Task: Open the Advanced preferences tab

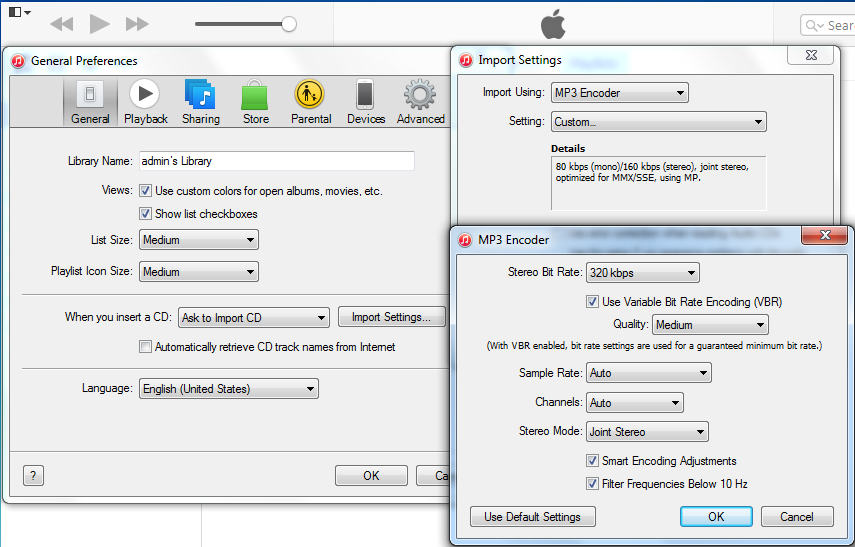Action: coord(420,102)
